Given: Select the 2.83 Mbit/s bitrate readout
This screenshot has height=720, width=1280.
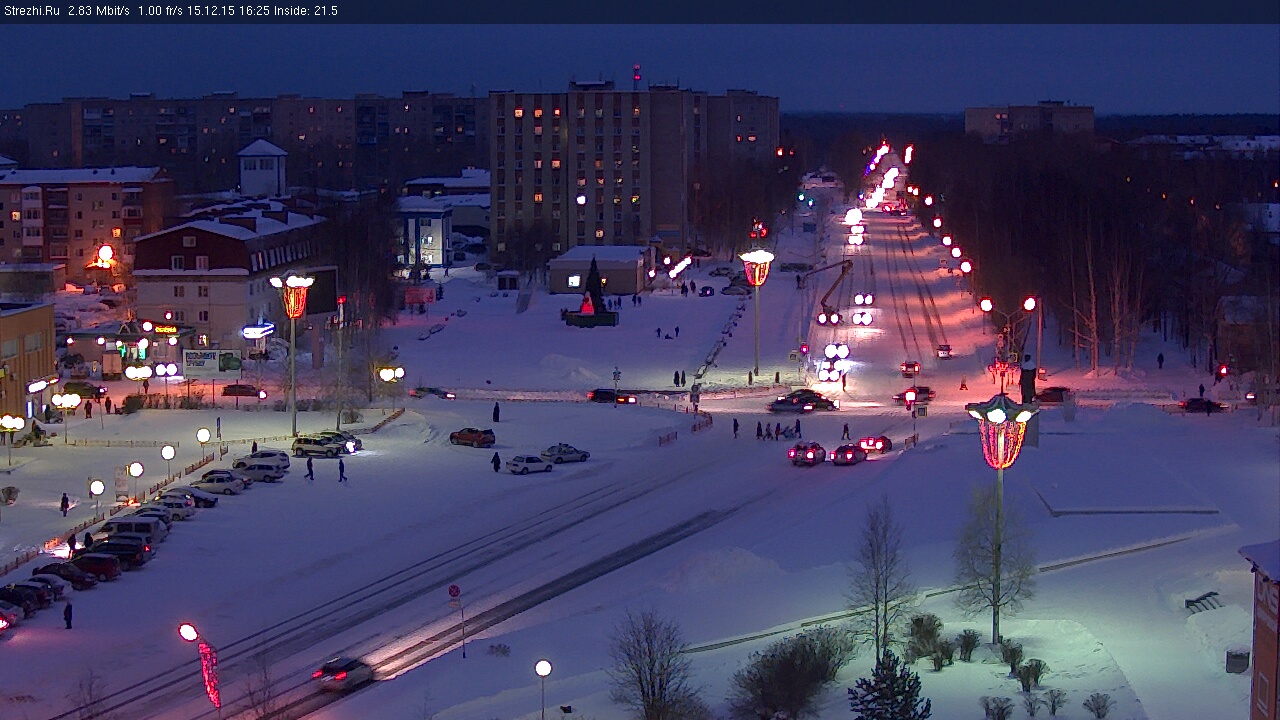Looking at the screenshot, I should (99, 11).
